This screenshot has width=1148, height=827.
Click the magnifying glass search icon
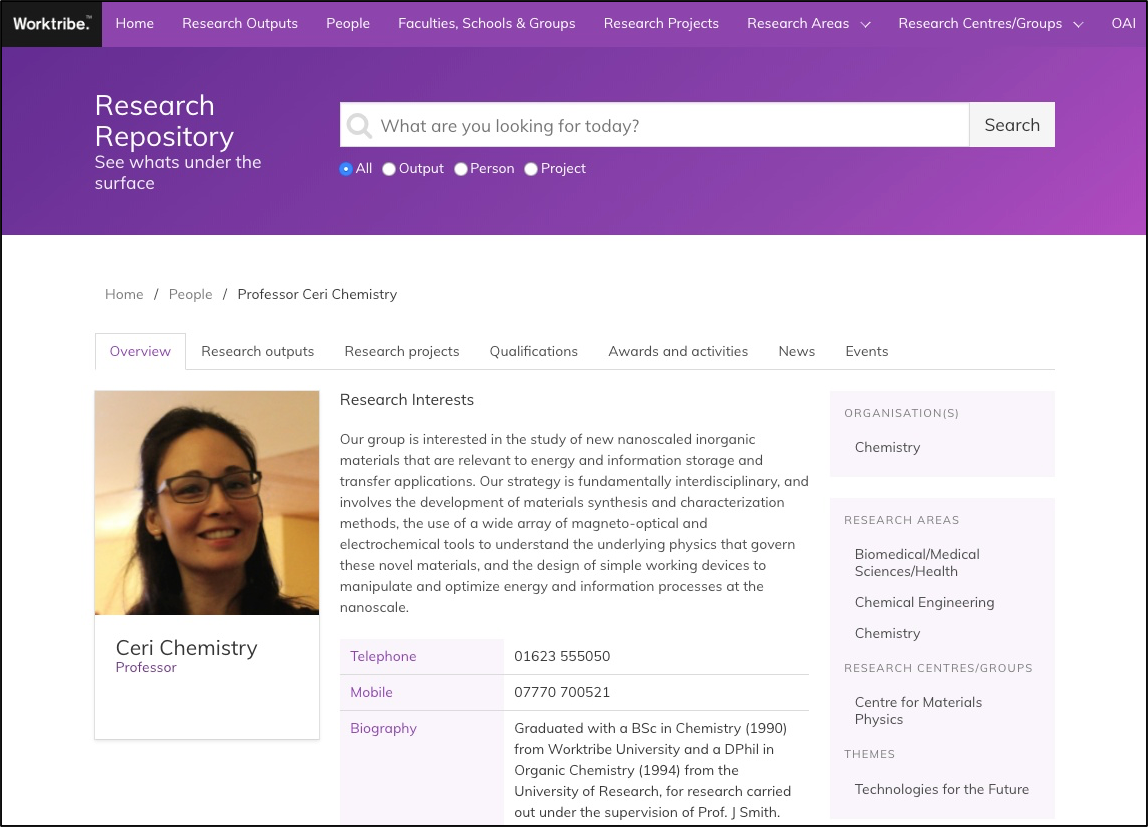tap(359, 125)
